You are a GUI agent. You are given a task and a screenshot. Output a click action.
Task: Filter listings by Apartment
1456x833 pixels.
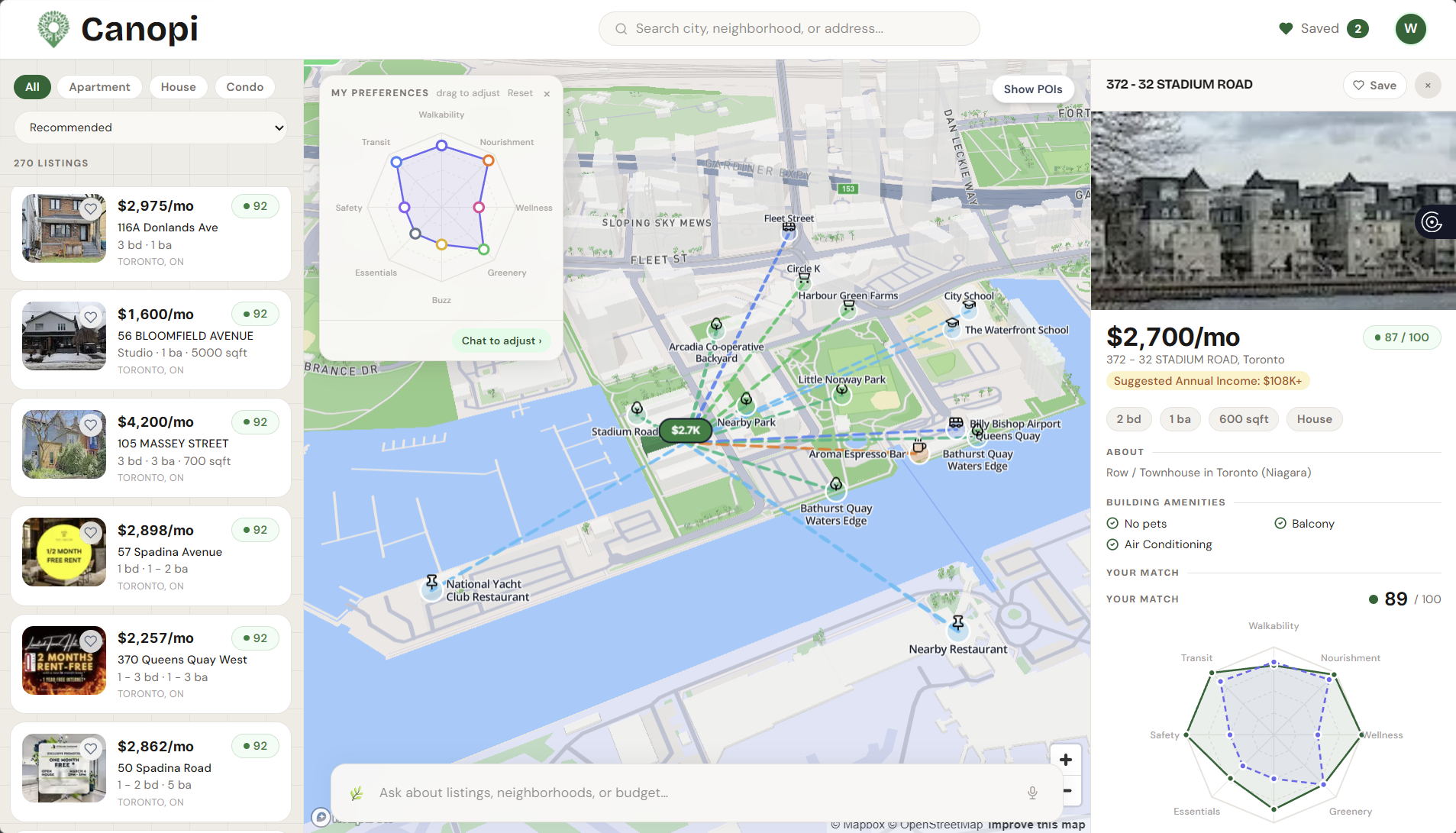[x=99, y=87]
